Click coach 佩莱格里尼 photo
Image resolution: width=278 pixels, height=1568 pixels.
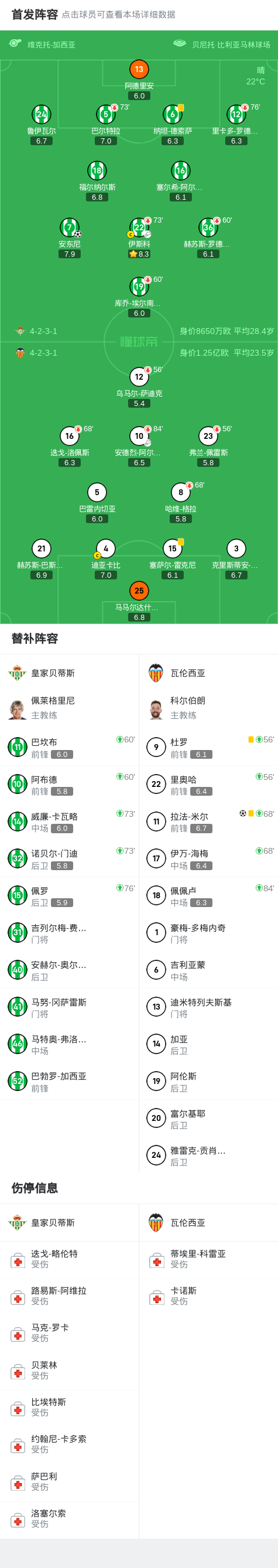click(17, 709)
